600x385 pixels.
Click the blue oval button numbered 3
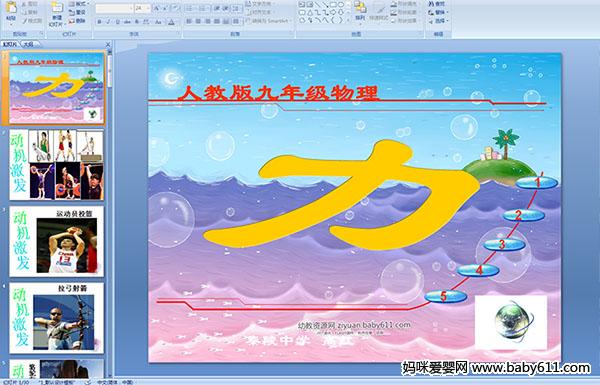(504, 244)
